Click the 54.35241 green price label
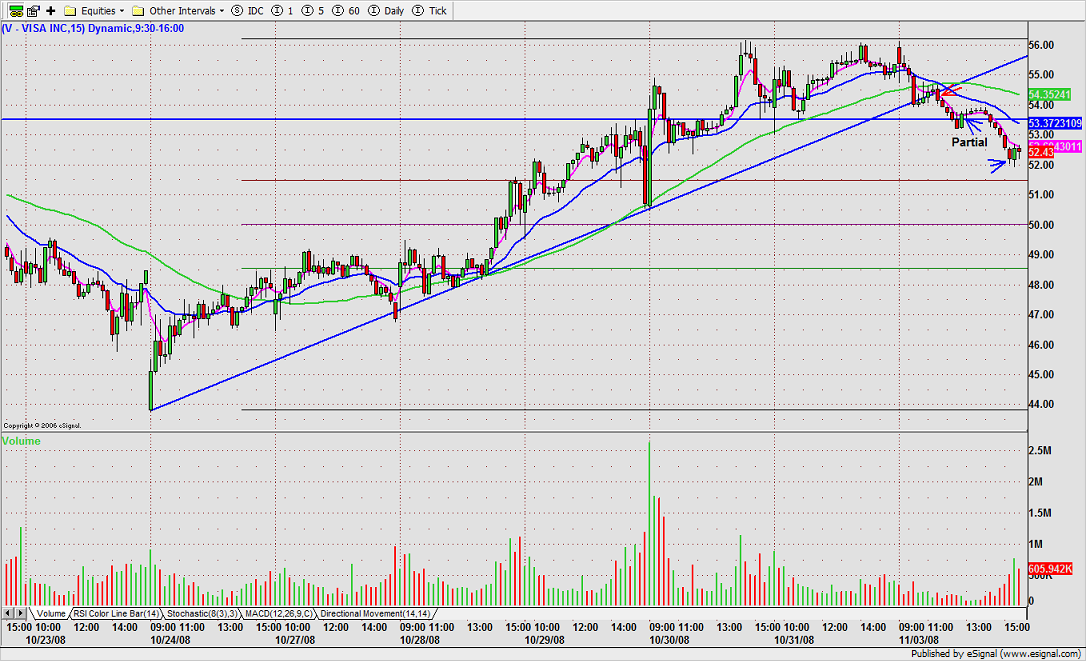 (x=1049, y=94)
